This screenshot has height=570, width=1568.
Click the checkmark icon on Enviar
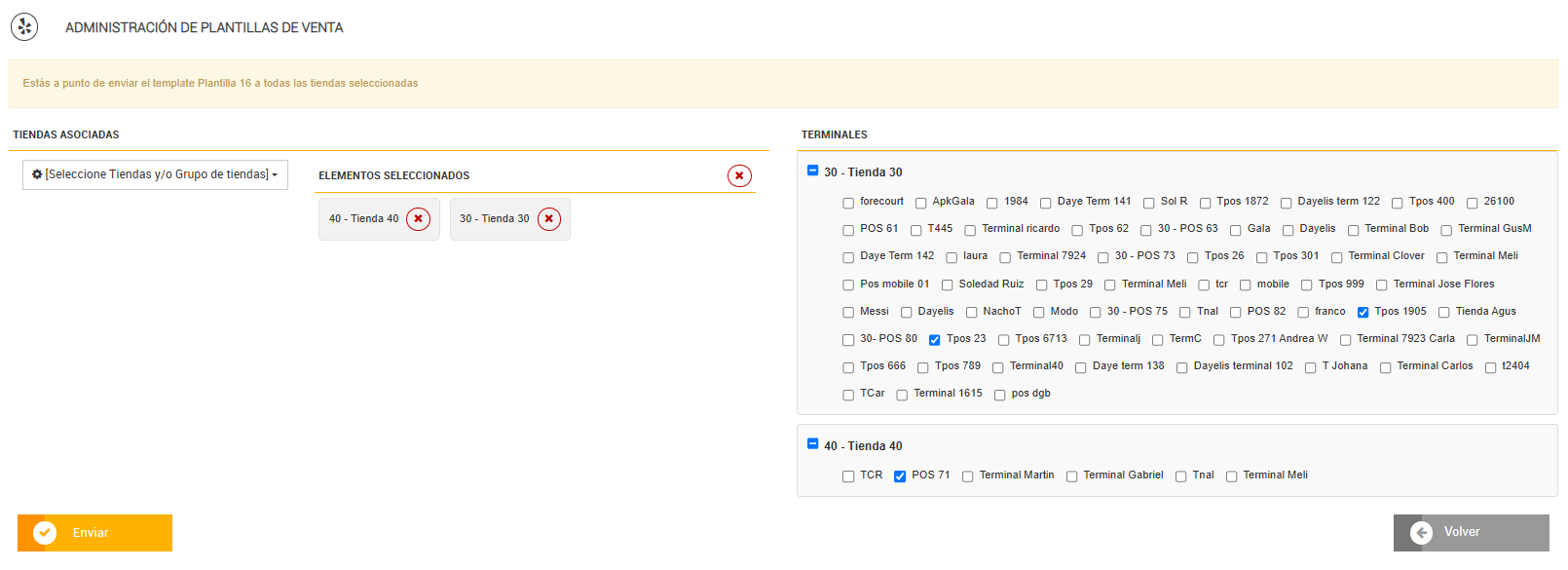point(45,533)
